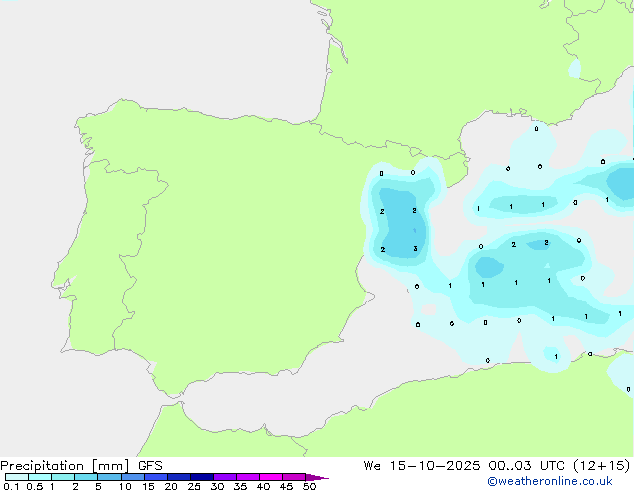Click the 45 to 50 mm legend swatch

tap(294, 477)
